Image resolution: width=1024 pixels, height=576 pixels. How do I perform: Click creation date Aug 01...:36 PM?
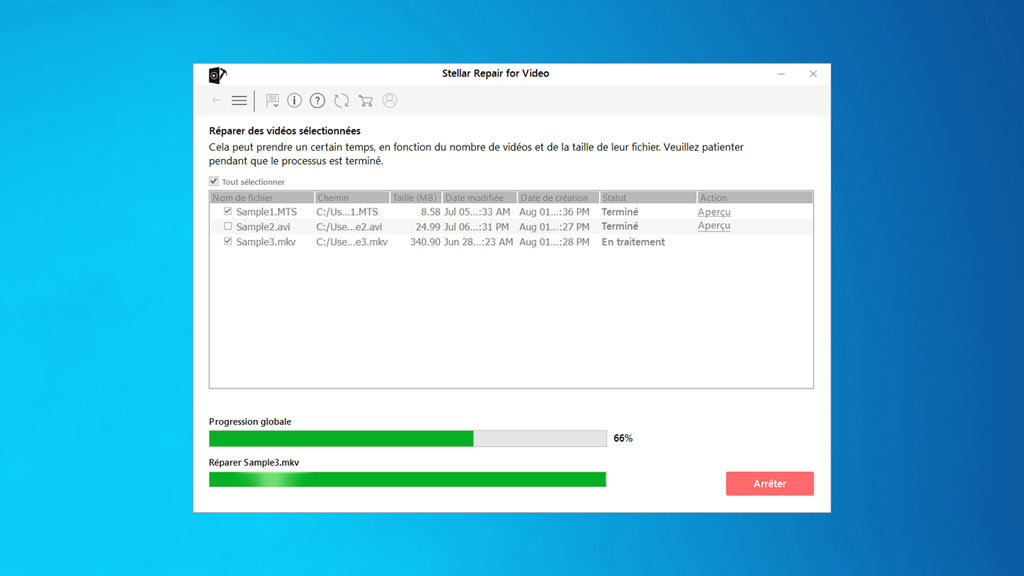click(x=554, y=212)
